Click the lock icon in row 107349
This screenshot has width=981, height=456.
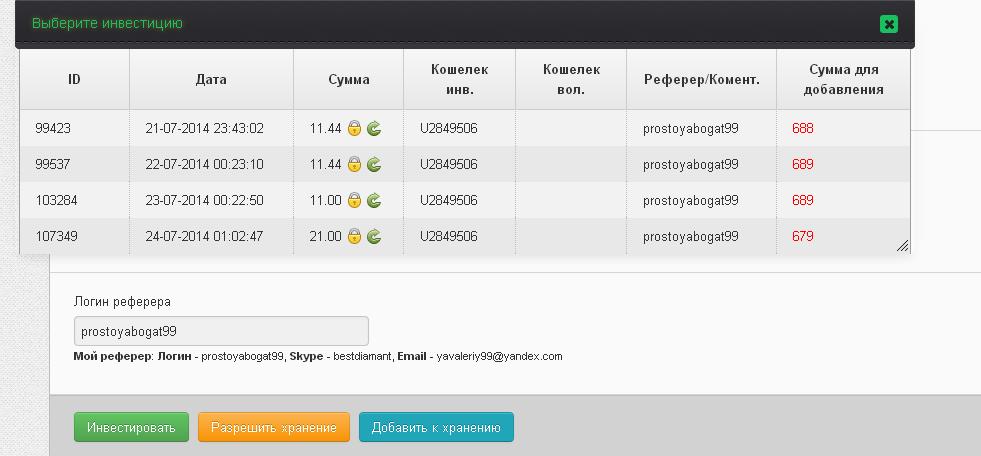tap(355, 236)
